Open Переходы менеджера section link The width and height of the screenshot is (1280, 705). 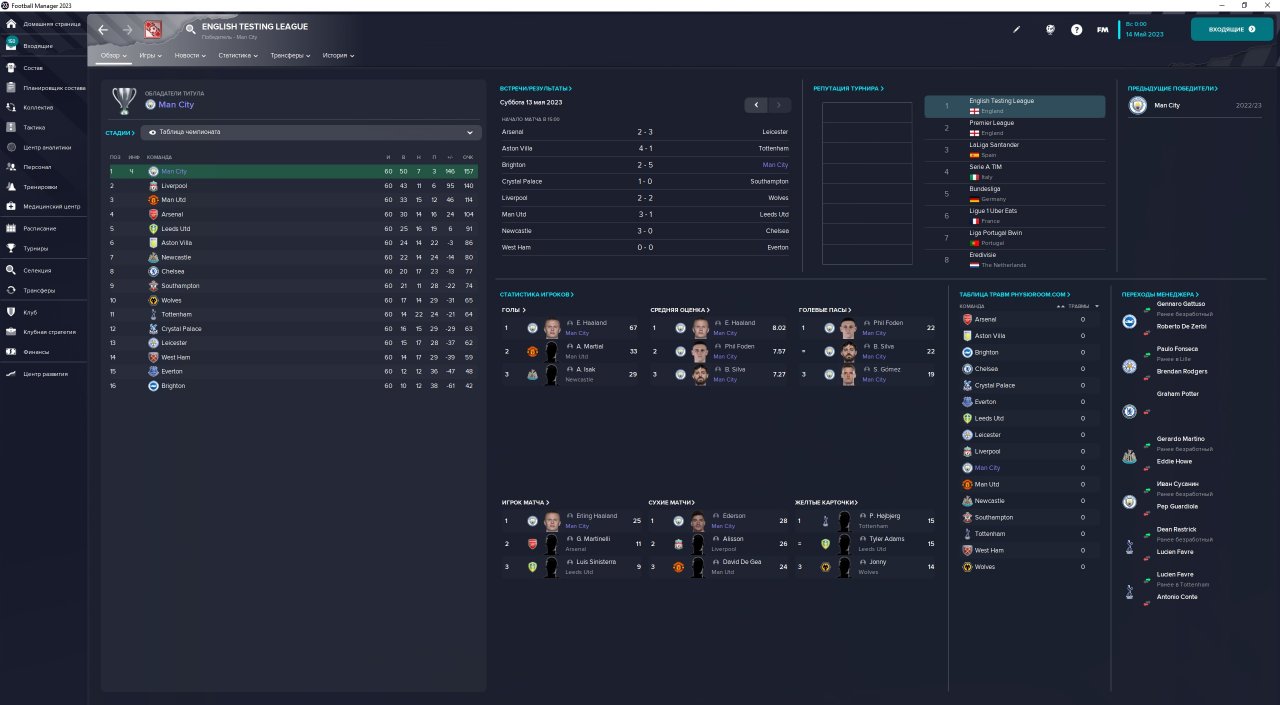point(1160,295)
